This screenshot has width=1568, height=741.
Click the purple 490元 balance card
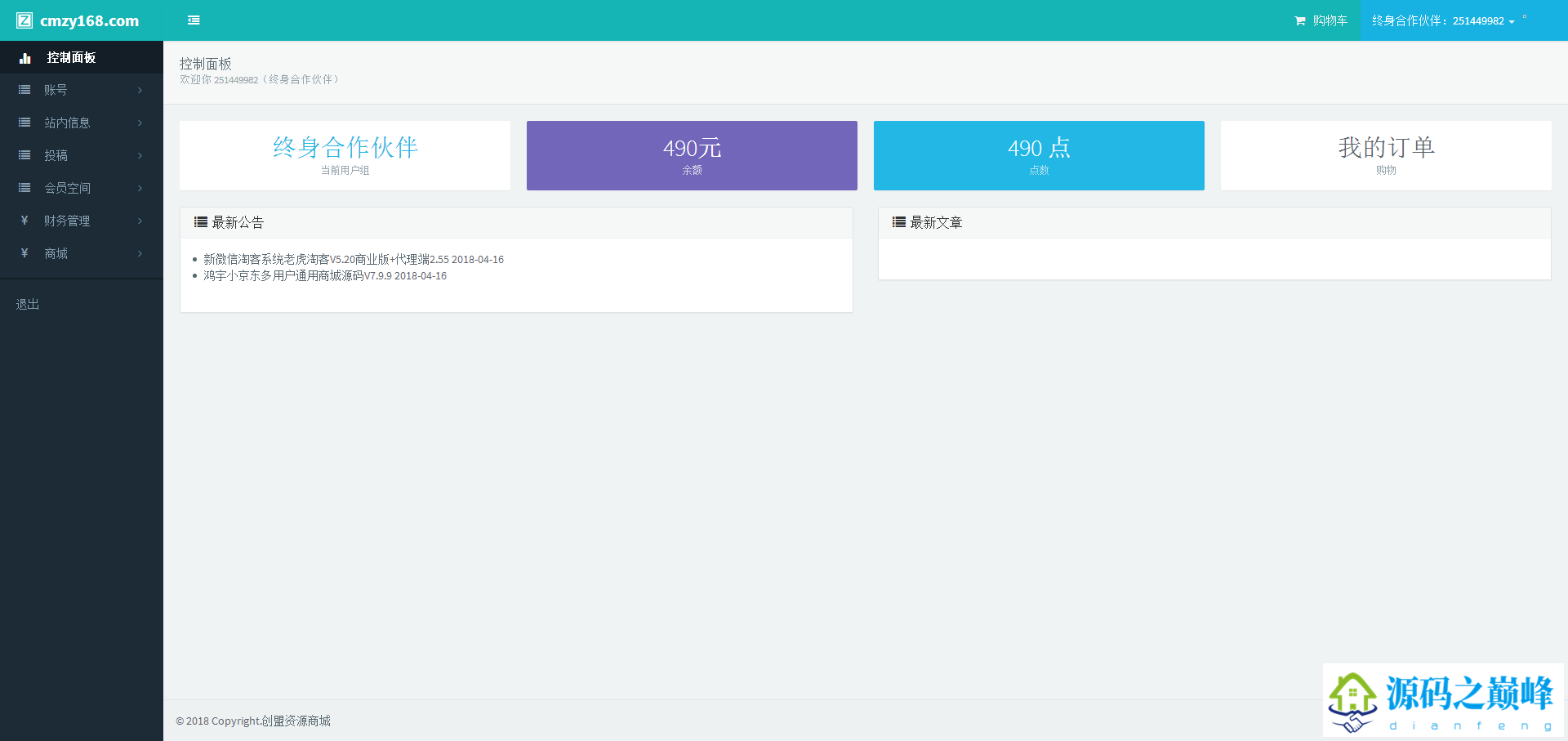click(692, 155)
